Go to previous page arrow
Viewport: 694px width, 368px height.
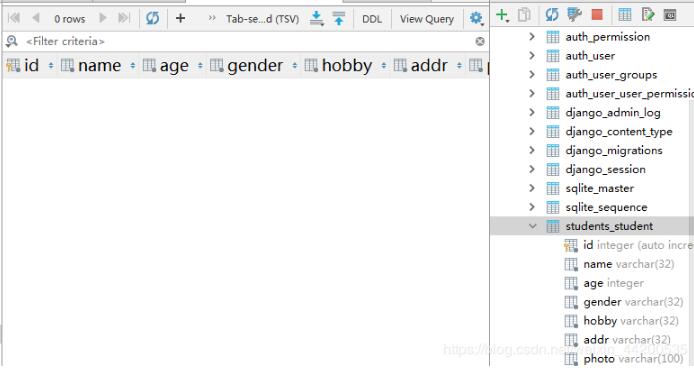click(x=36, y=18)
